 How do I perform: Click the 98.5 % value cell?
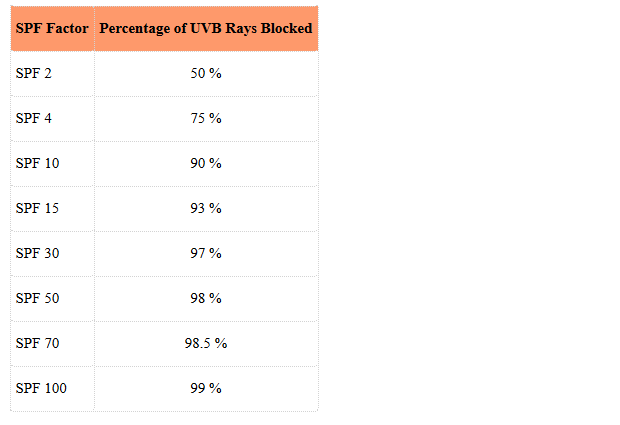pos(206,344)
